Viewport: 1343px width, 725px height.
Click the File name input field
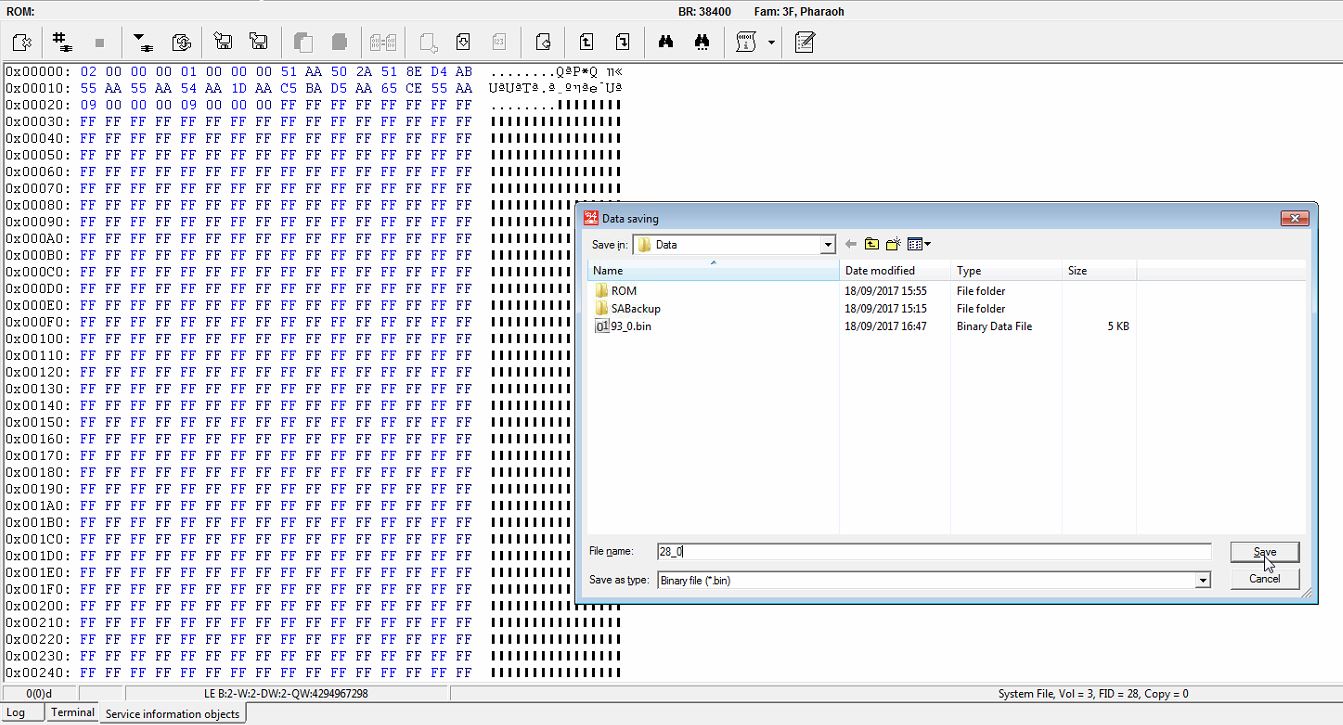(x=933, y=552)
